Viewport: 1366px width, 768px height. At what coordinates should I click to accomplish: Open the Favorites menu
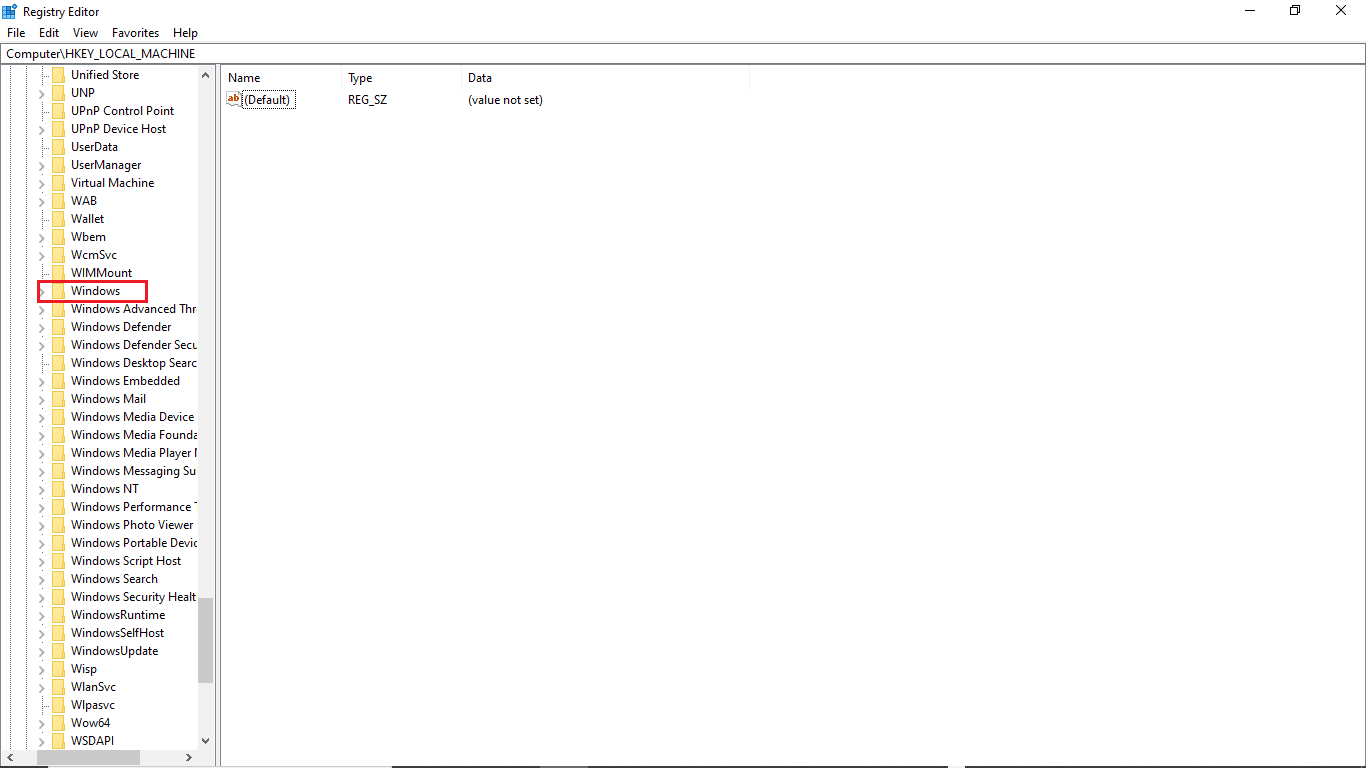tap(136, 33)
